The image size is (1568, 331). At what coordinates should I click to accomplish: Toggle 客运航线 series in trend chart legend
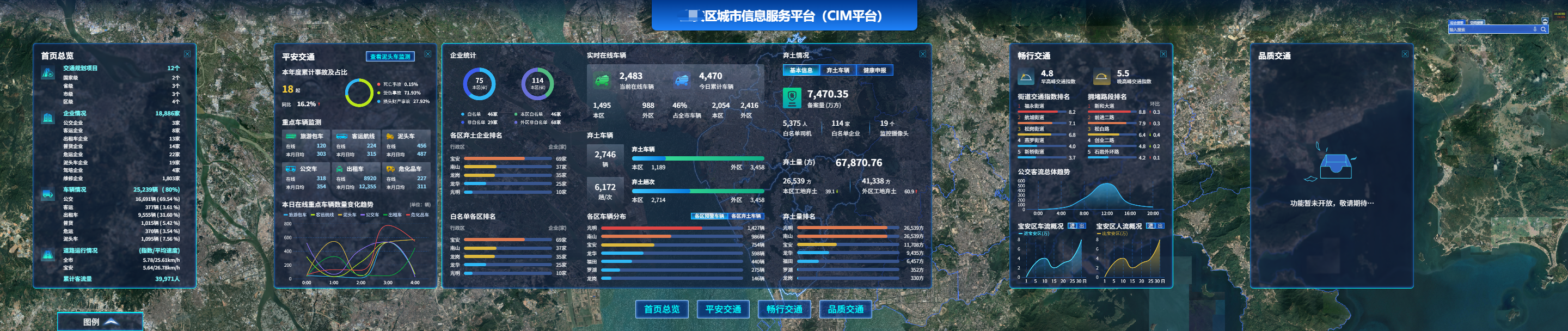(323, 215)
